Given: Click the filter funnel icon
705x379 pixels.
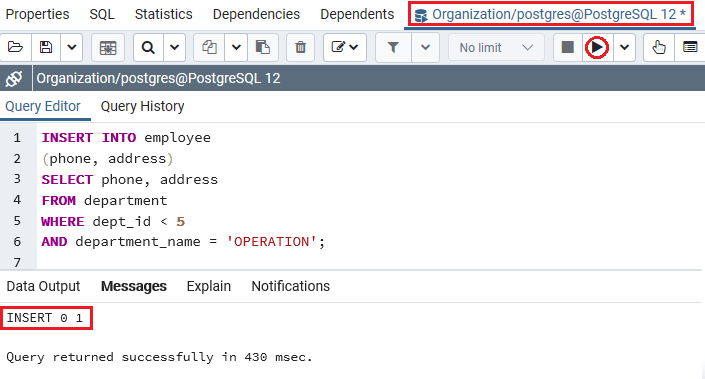Looking at the screenshot, I should [x=393, y=47].
